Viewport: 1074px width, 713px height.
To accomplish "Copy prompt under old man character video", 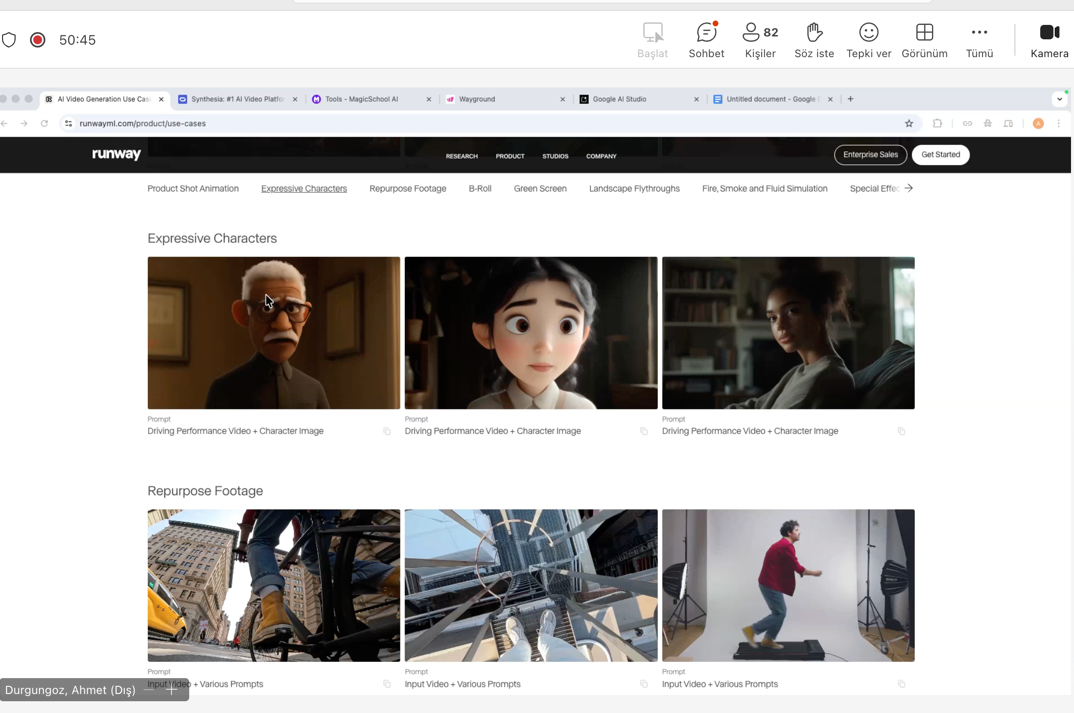I will click(387, 432).
